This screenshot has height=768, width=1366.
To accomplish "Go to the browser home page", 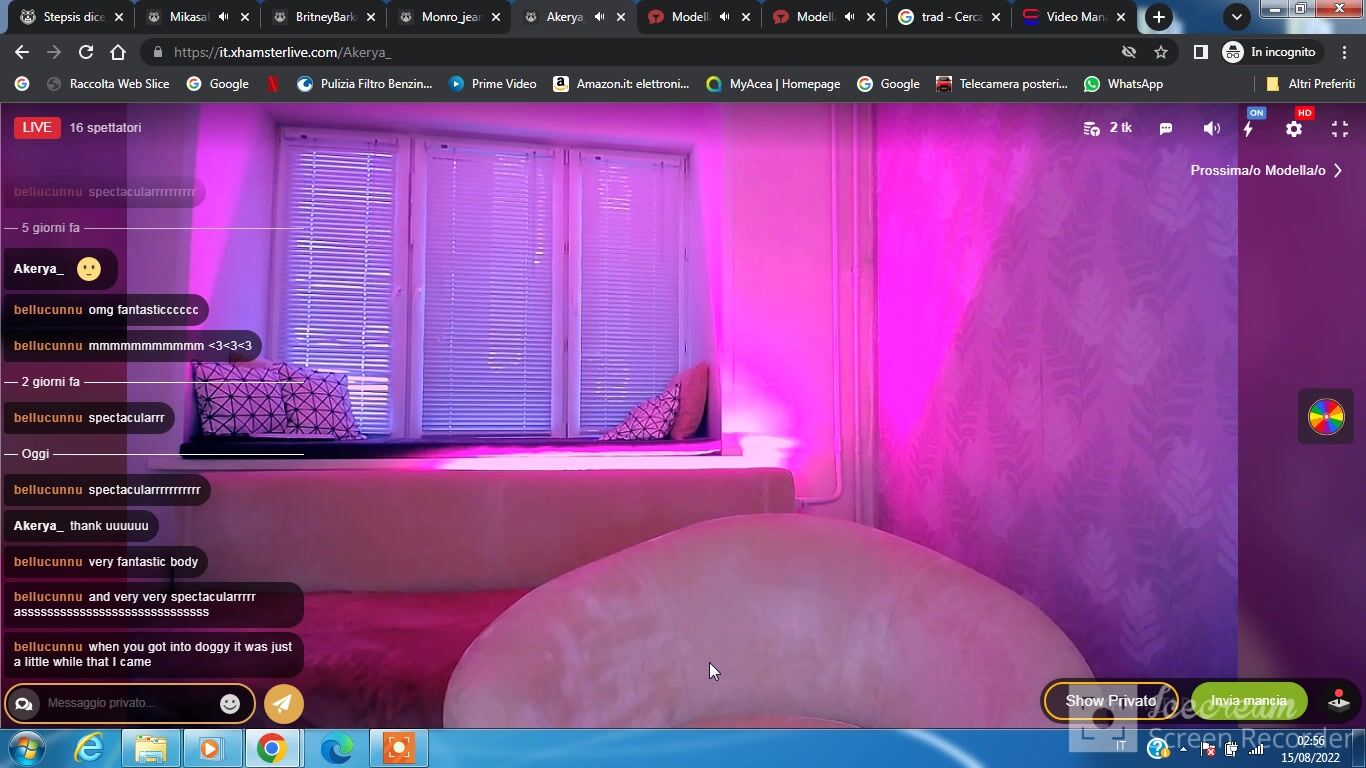I will point(118,52).
